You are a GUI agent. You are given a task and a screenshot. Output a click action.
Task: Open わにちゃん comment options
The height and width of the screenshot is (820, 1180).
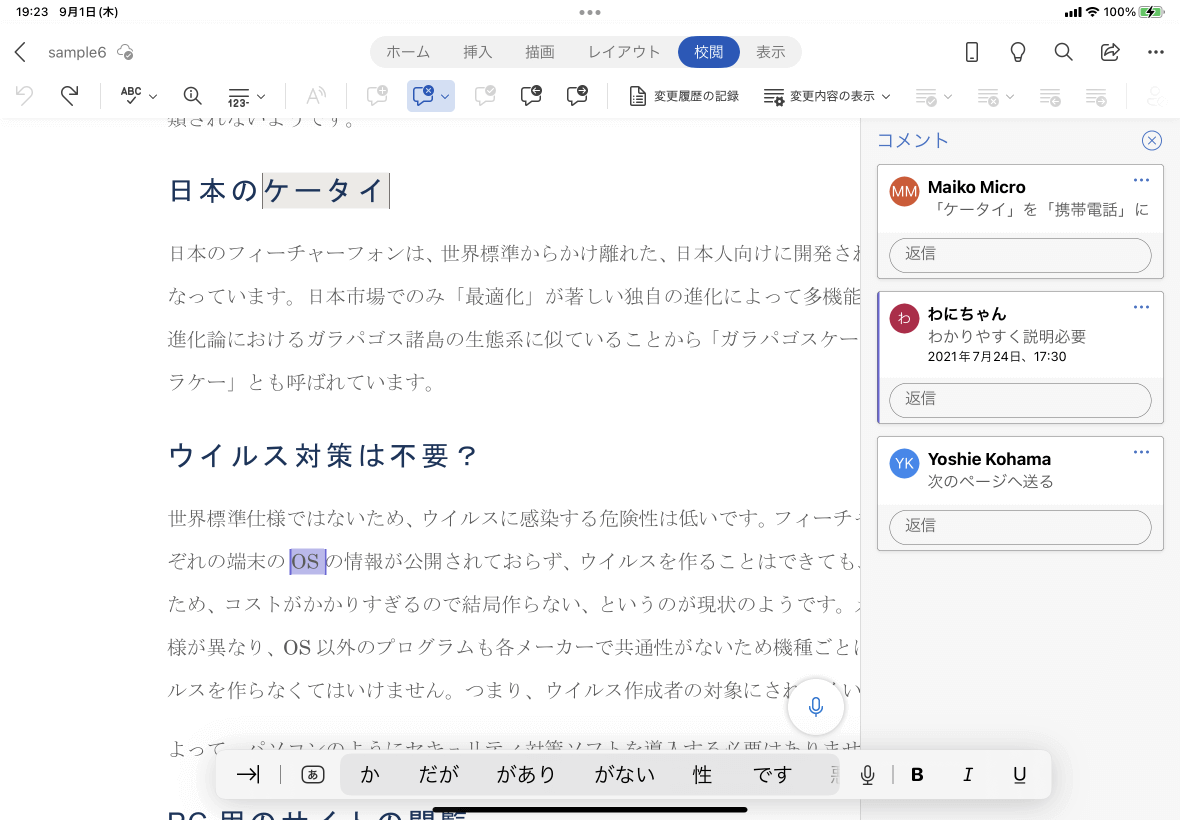pyautogui.click(x=1141, y=307)
